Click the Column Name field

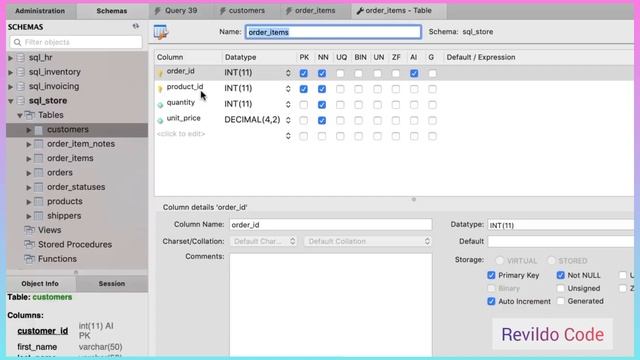pyautogui.click(x=331, y=224)
